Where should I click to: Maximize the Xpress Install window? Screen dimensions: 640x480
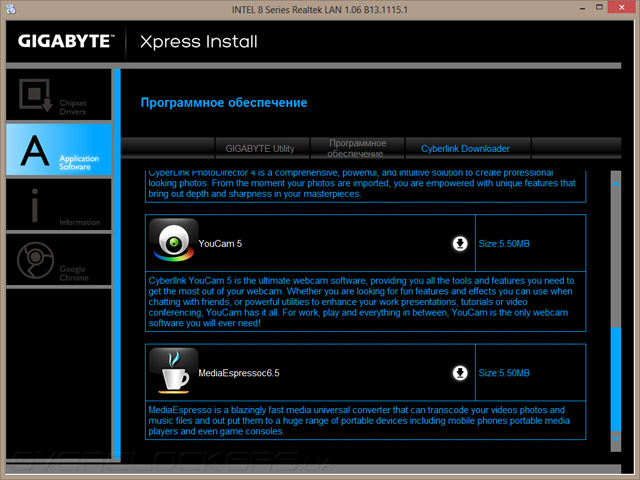pyautogui.click(x=599, y=7)
